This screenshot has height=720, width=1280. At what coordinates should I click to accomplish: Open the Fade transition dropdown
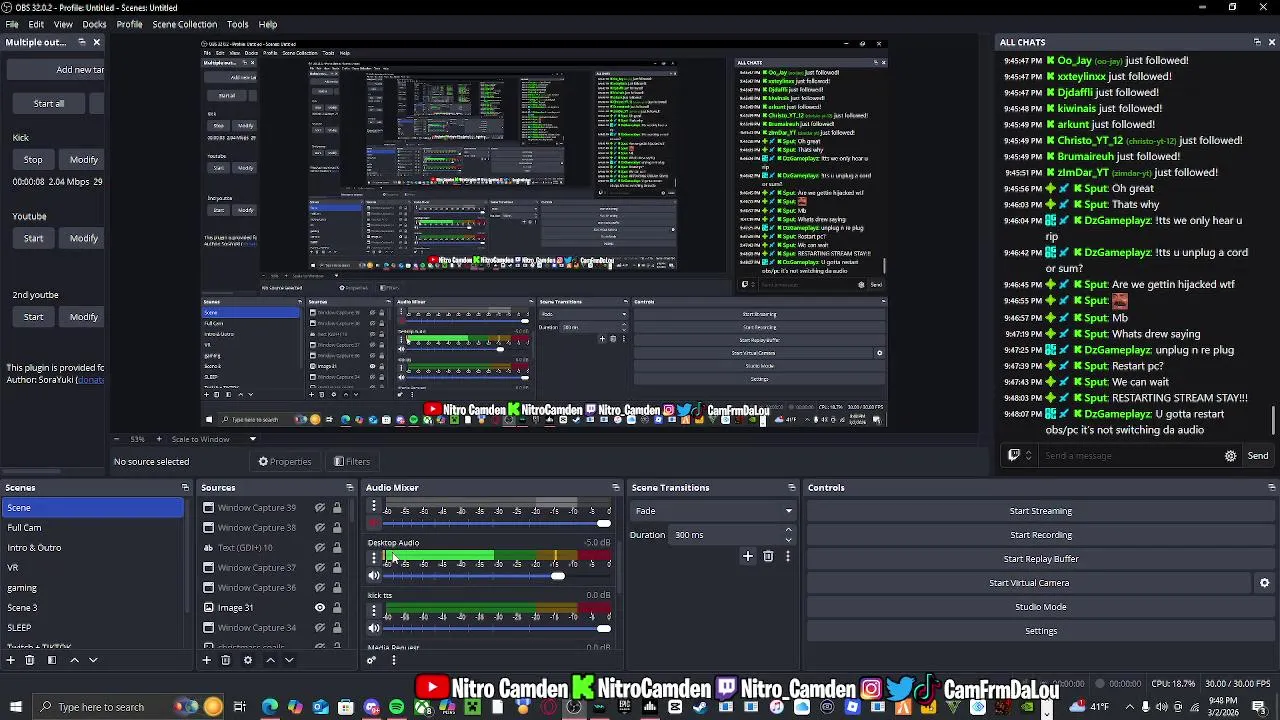pyautogui.click(x=713, y=511)
